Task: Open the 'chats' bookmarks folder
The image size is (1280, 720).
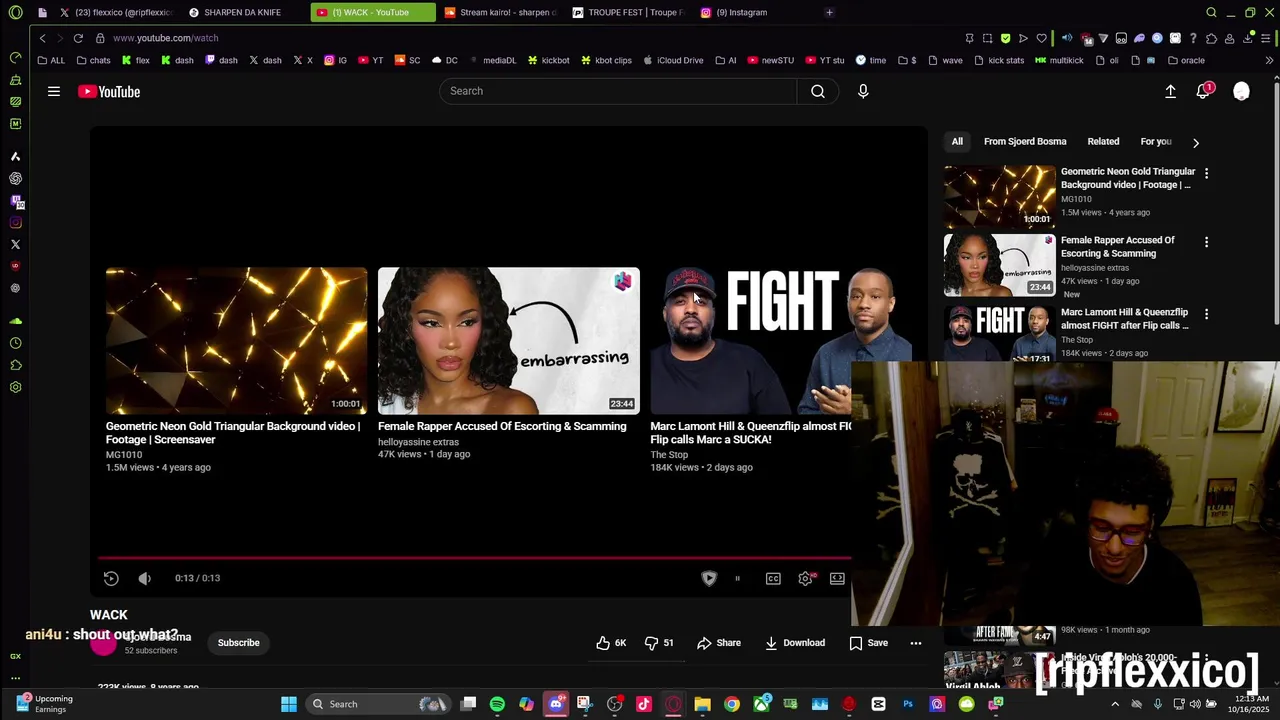Action: click(93, 60)
